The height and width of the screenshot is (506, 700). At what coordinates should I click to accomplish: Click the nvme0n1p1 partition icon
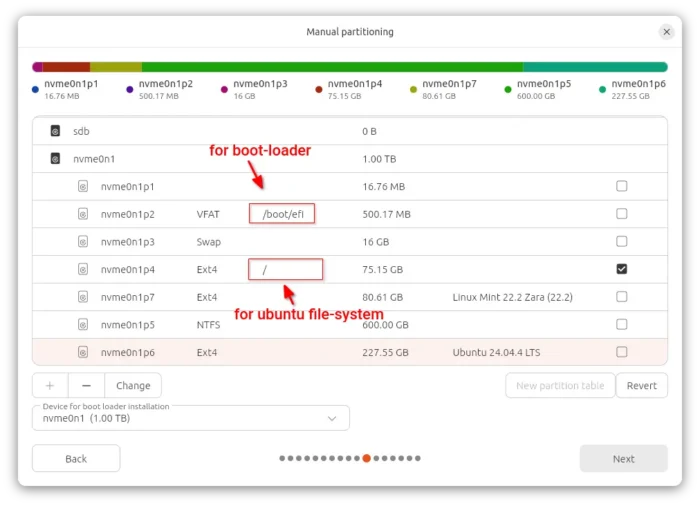click(x=83, y=186)
